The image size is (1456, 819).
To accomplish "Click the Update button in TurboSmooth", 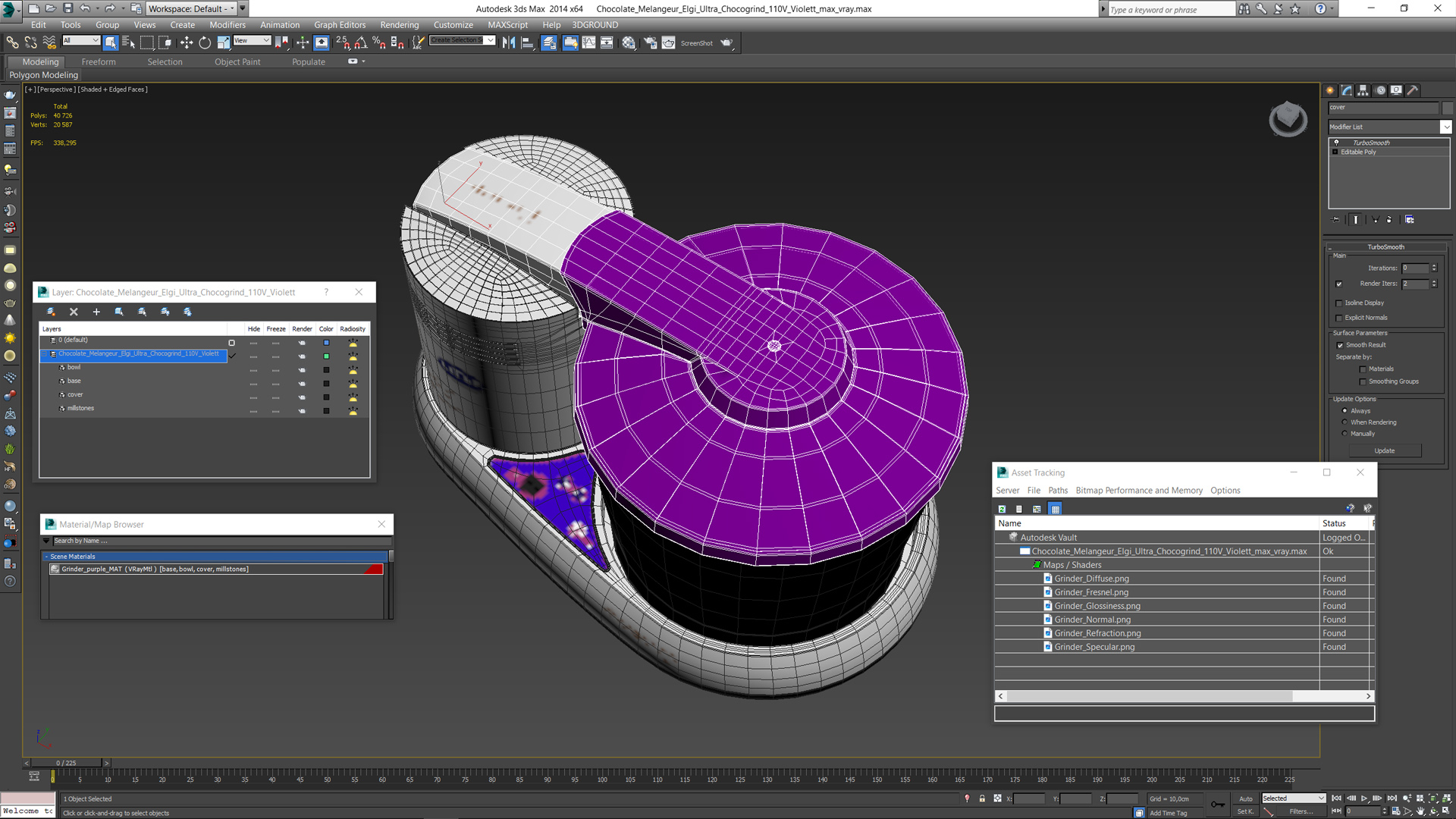I will click(1385, 451).
